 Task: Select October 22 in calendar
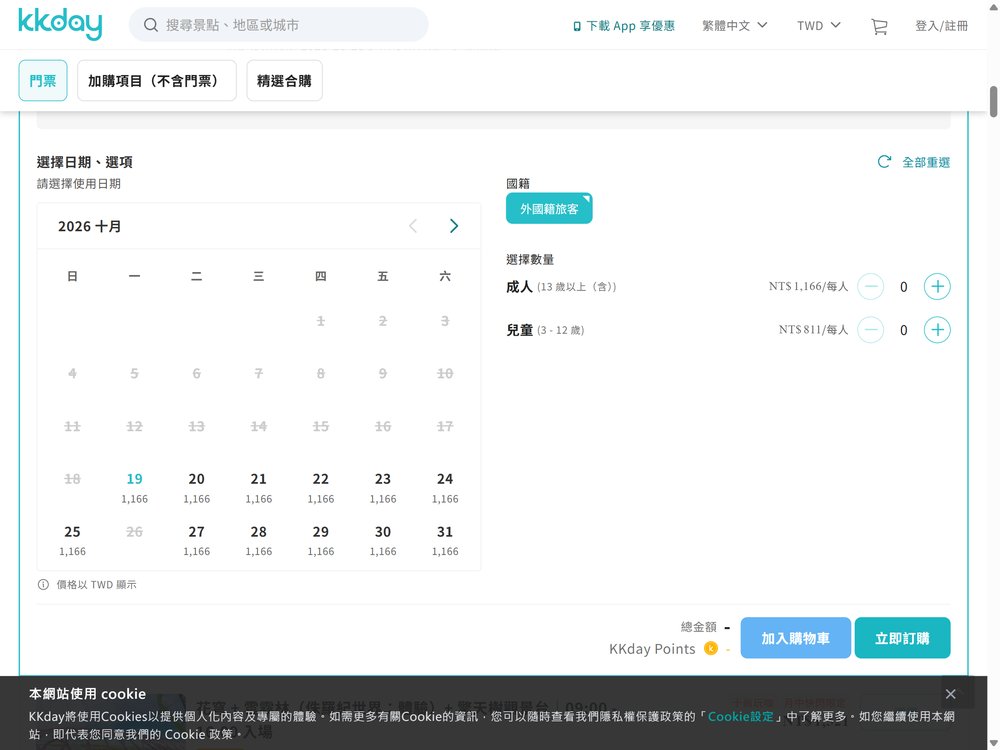click(321, 487)
